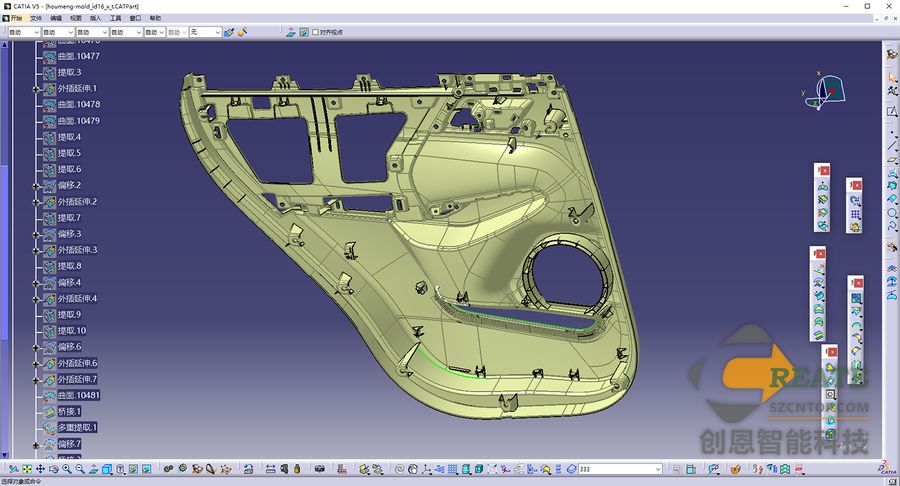Activate Fly mode in view toolbar

coord(14,469)
